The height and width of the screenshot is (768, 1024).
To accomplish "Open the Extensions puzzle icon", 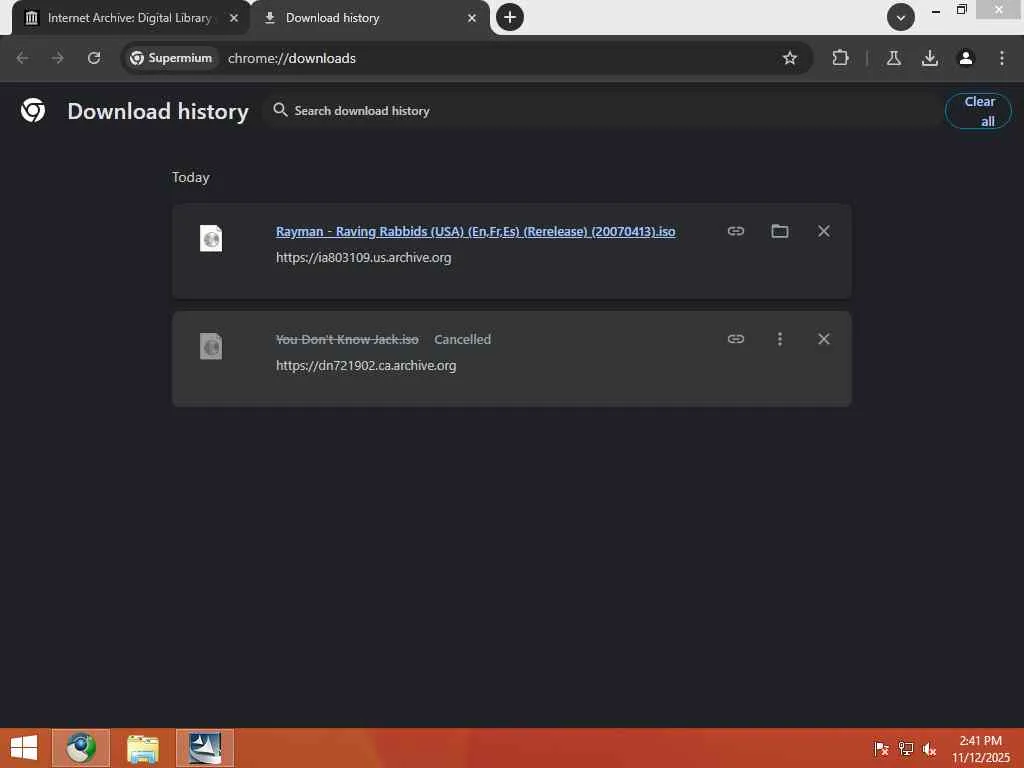I will 840,58.
